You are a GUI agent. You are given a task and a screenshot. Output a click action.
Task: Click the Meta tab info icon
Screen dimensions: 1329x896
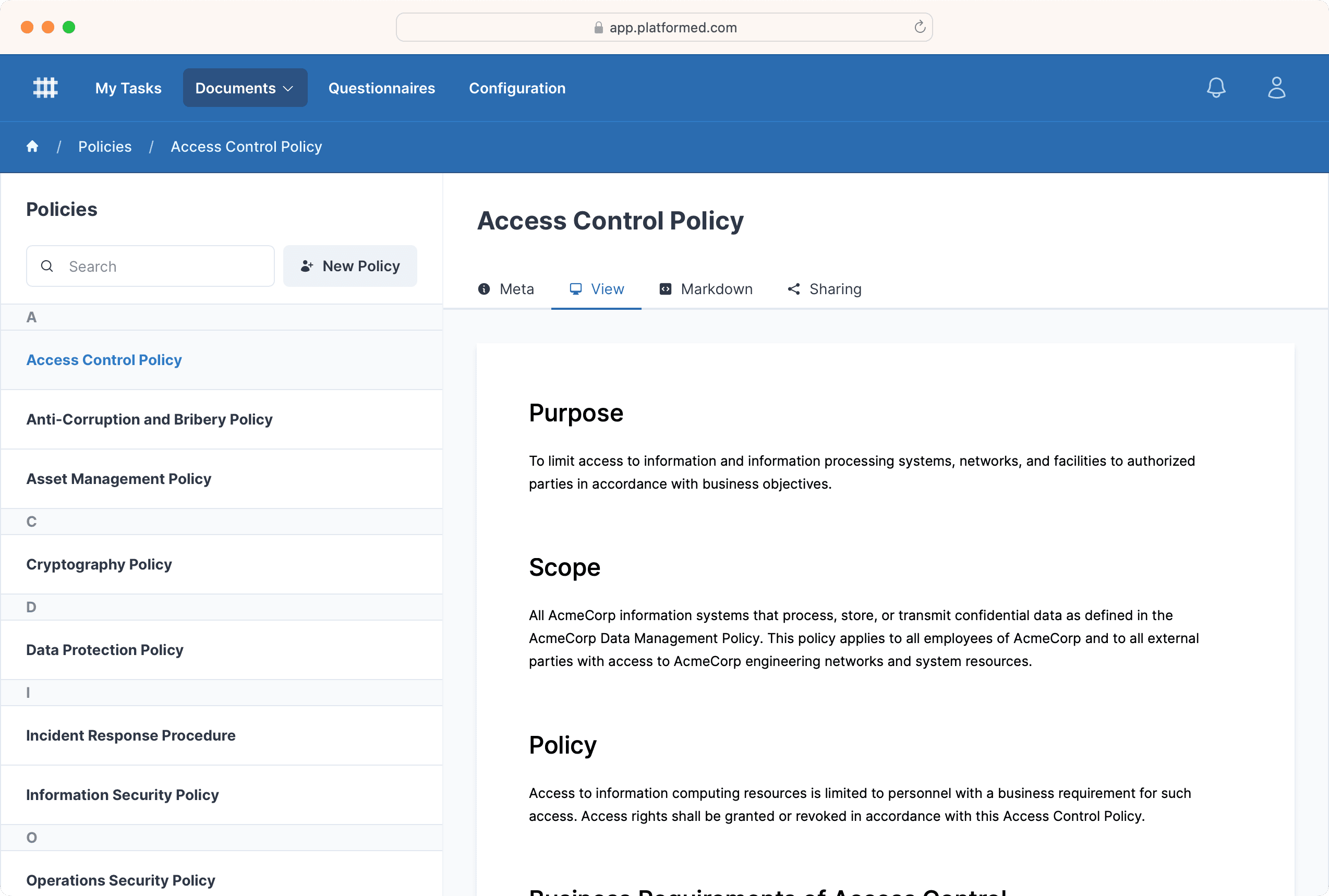click(x=484, y=289)
